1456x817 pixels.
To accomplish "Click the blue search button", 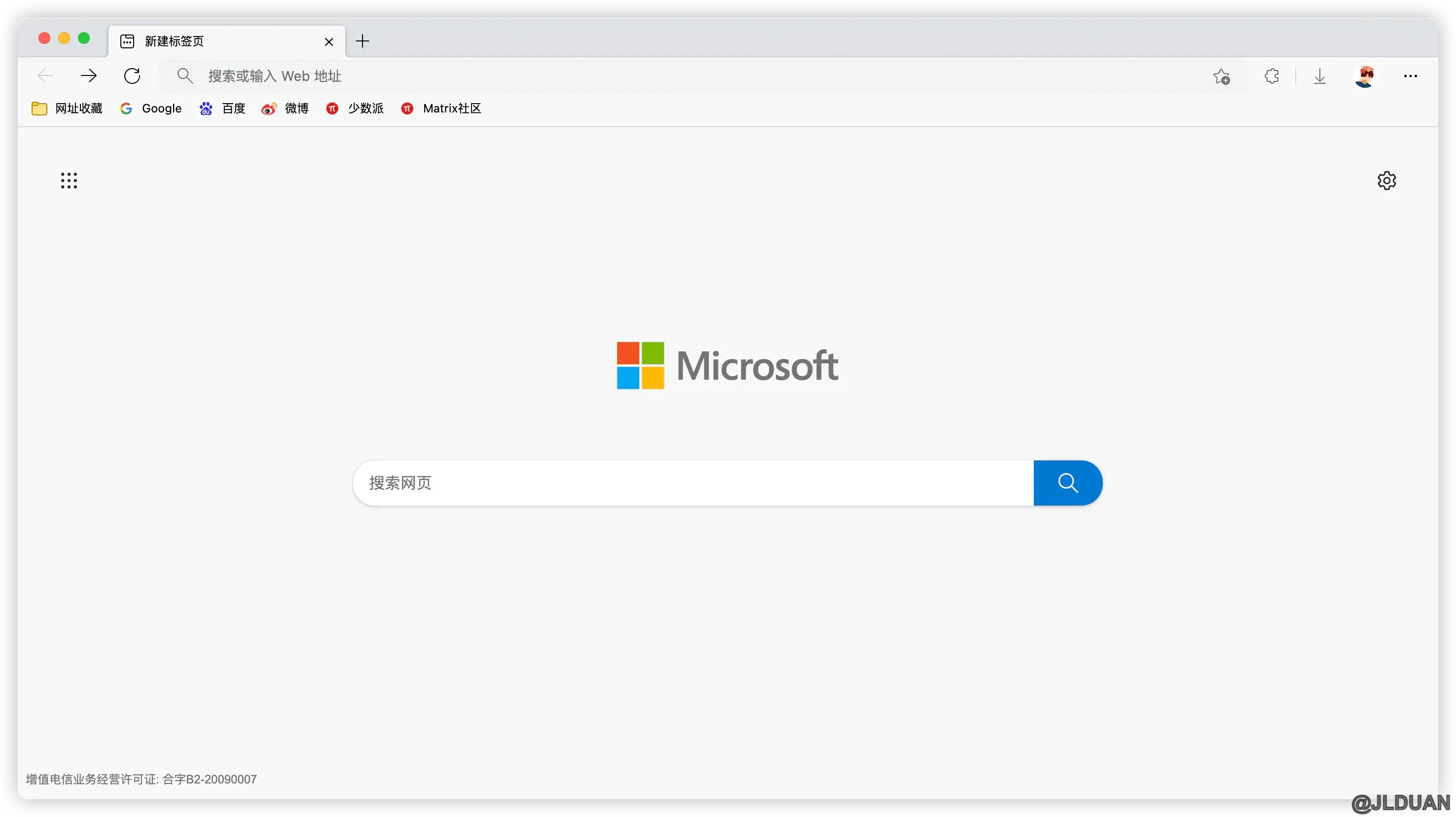I will pyautogui.click(x=1068, y=483).
